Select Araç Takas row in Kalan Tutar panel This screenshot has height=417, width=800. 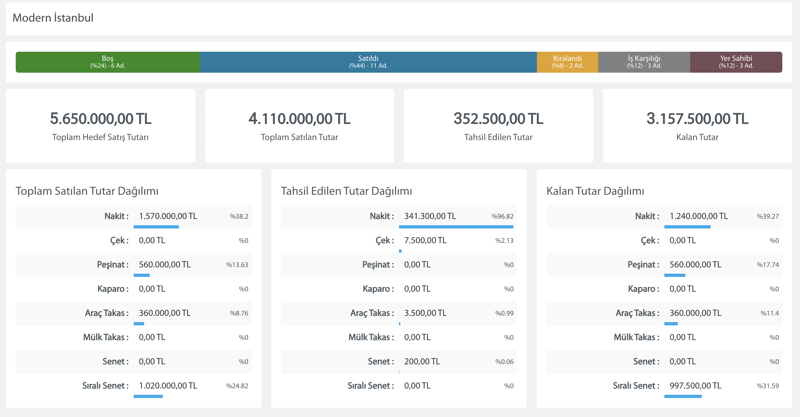tap(663, 313)
